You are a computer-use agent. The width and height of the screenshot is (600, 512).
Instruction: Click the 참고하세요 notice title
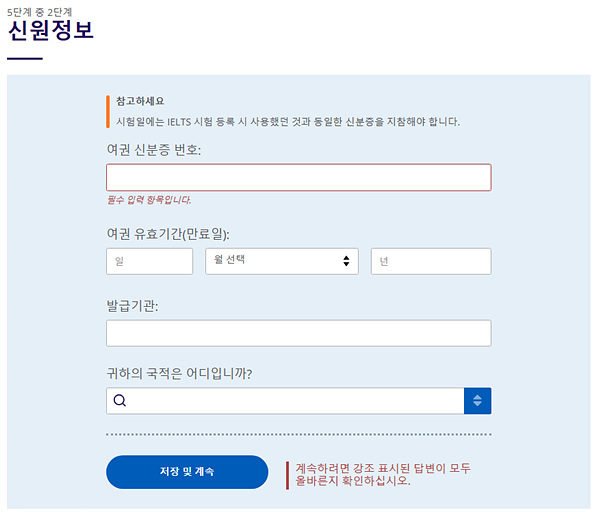[140, 101]
